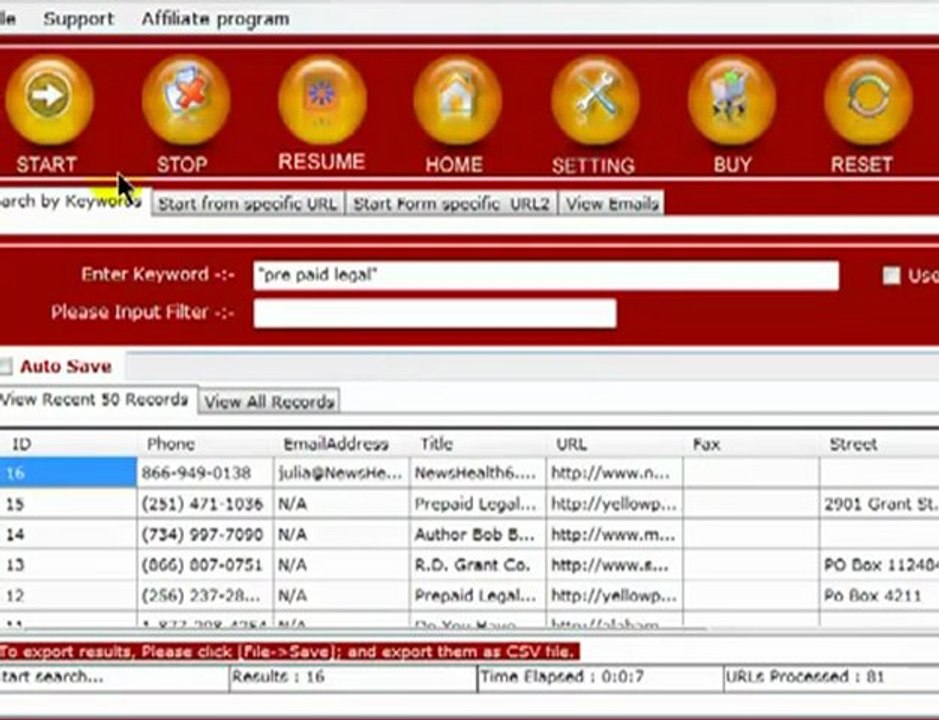Image resolution: width=939 pixels, height=720 pixels.
Task: Open Start Form specific URL2 tab
Action: (x=452, y=204)
